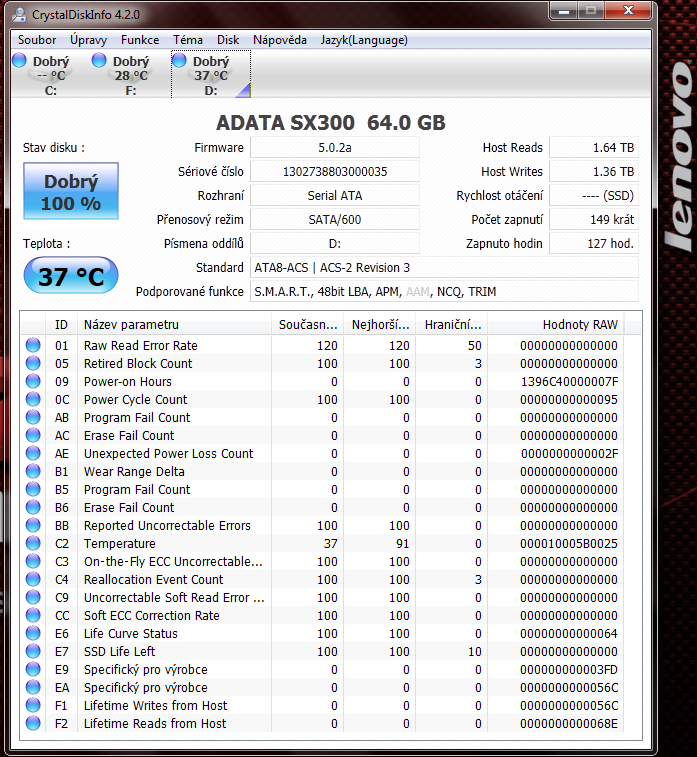Select the F: drive status orb

99,61
